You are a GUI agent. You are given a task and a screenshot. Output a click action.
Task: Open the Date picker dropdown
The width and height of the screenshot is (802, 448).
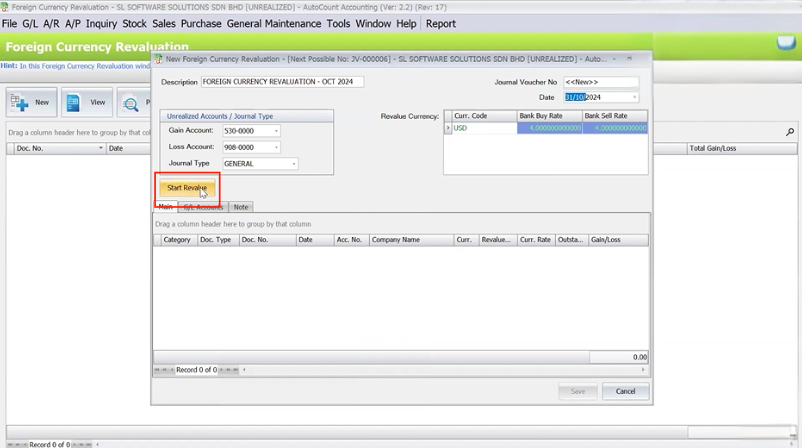click(634, 98)
